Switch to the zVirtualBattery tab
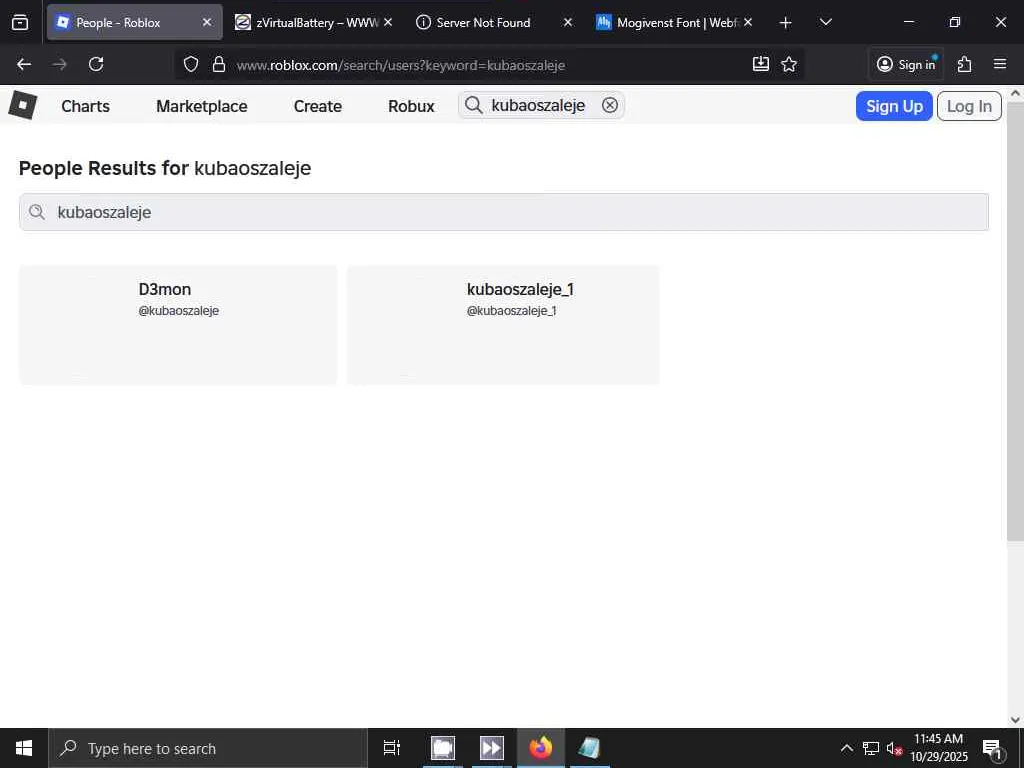 coord(314,22)
